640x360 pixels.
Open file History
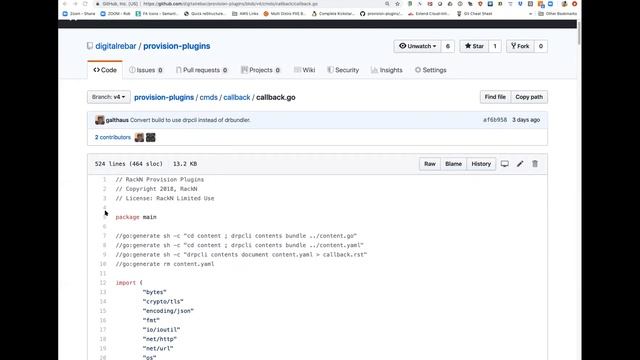click(x=481, y=164)
